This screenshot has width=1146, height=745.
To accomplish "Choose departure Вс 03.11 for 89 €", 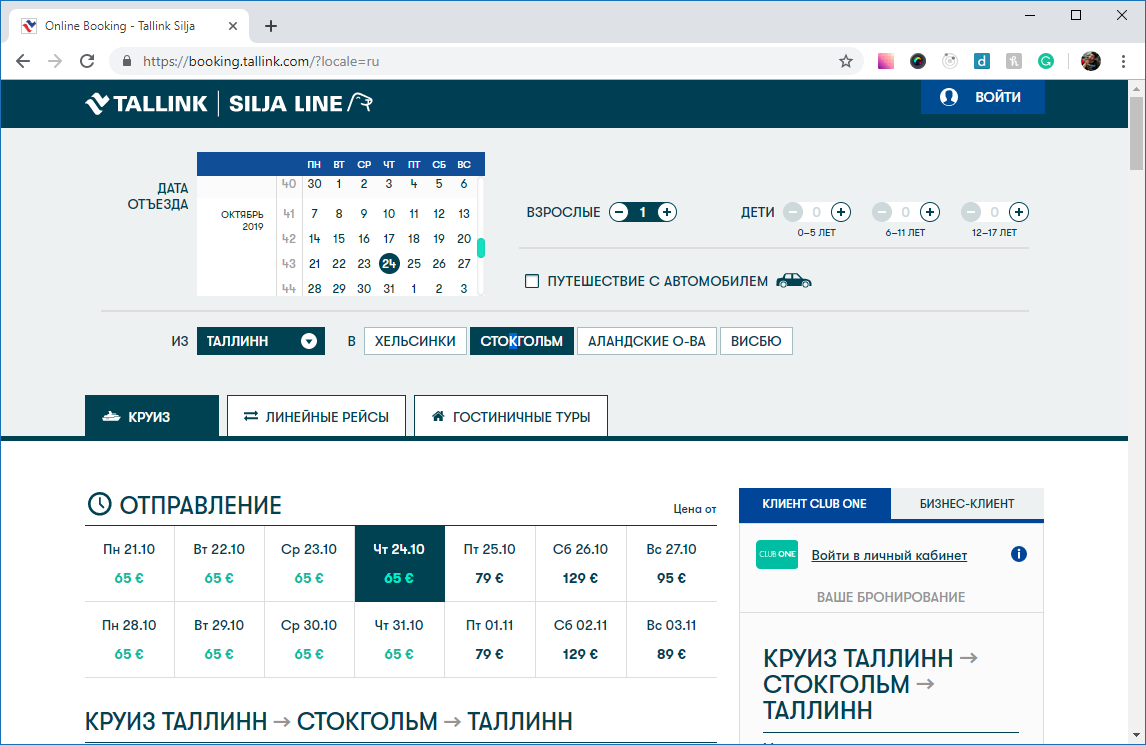I will point(672,640).
